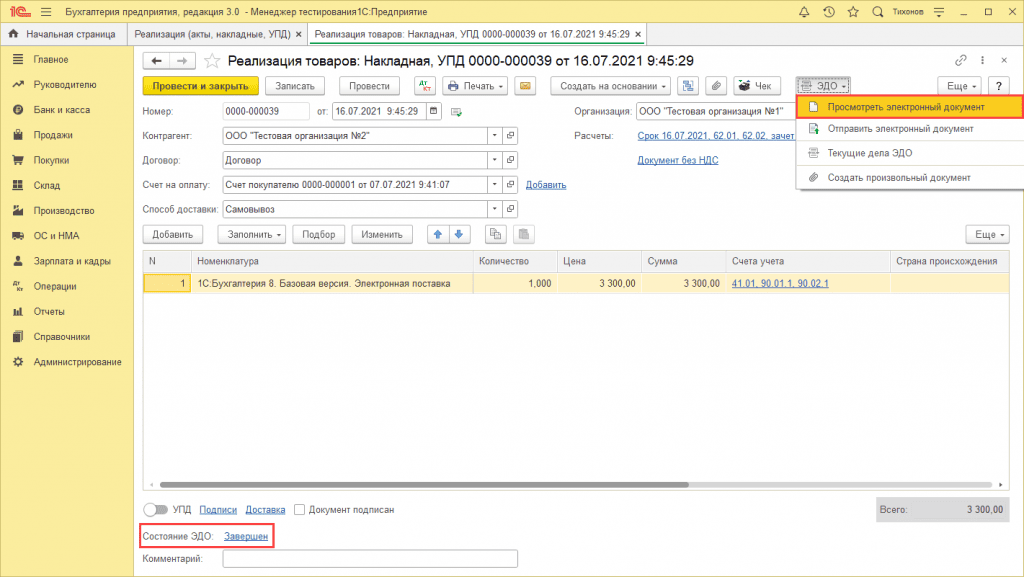Check the Документ подписан checkbox
The image size is (1024, 577).
(x=299, y=509)
